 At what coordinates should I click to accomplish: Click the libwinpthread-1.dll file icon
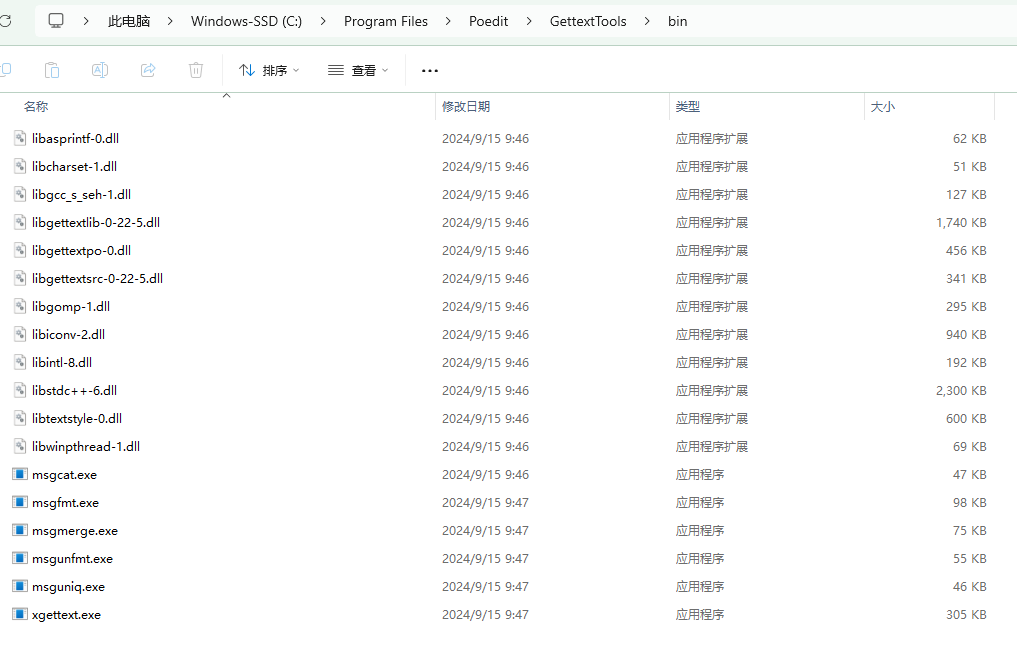pyautogui.click(x=20, y=446)
